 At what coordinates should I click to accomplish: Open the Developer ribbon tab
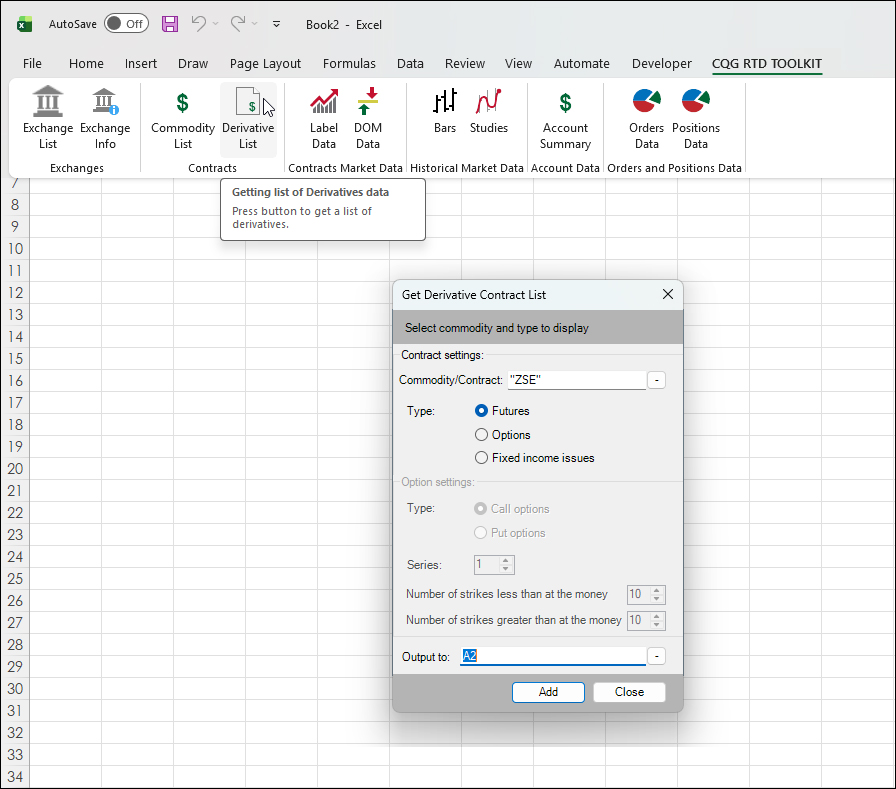(x=661, y=63)
